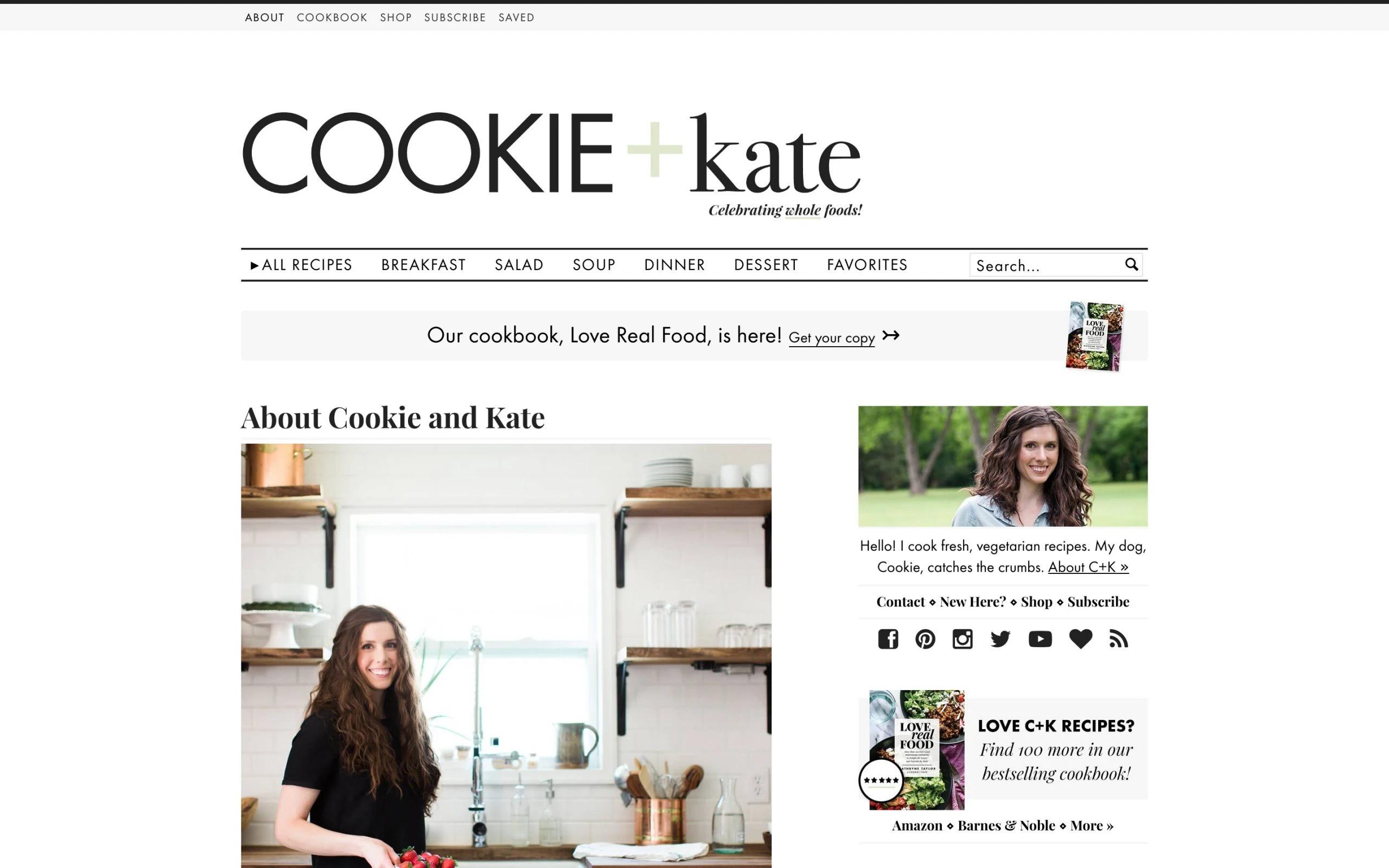Open the Instagram social icon
1389x868 pixels.
(963, 639)
